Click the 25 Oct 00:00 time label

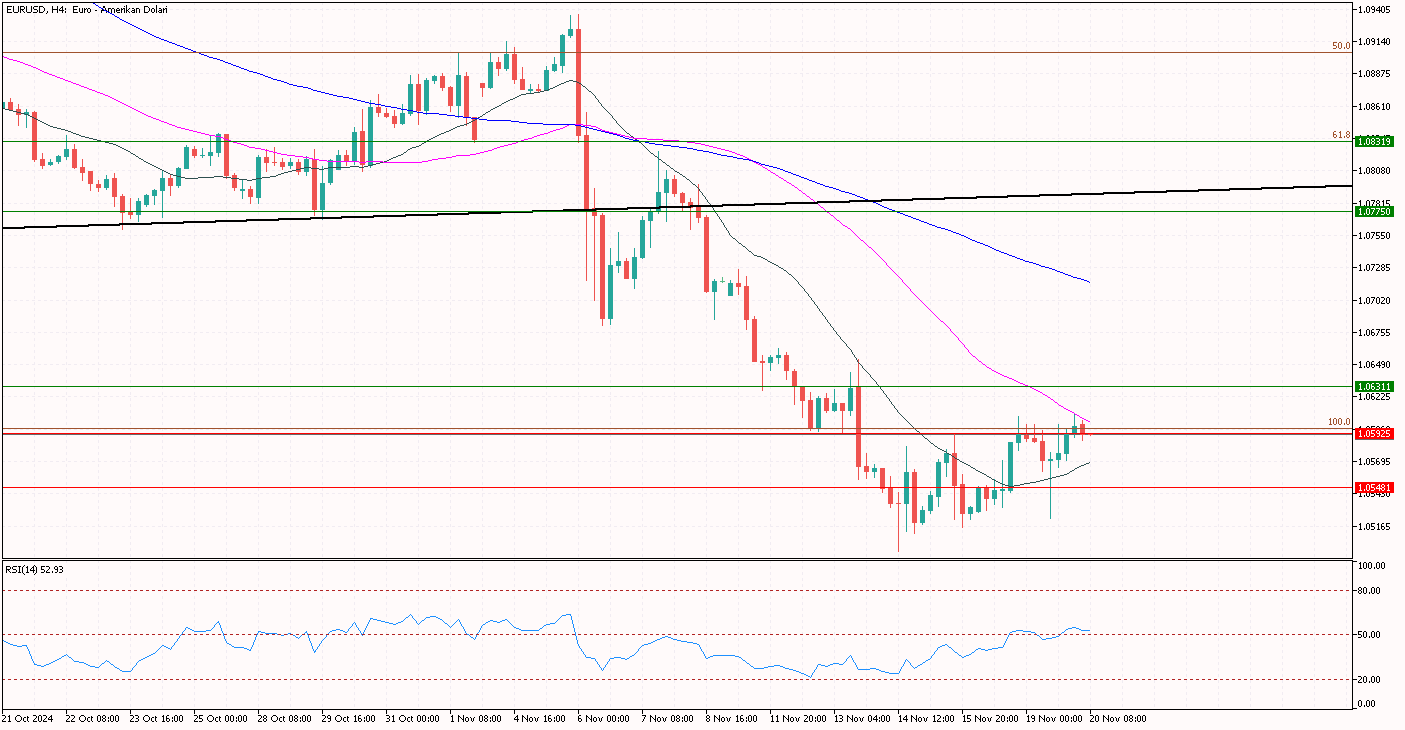[222, 719]
